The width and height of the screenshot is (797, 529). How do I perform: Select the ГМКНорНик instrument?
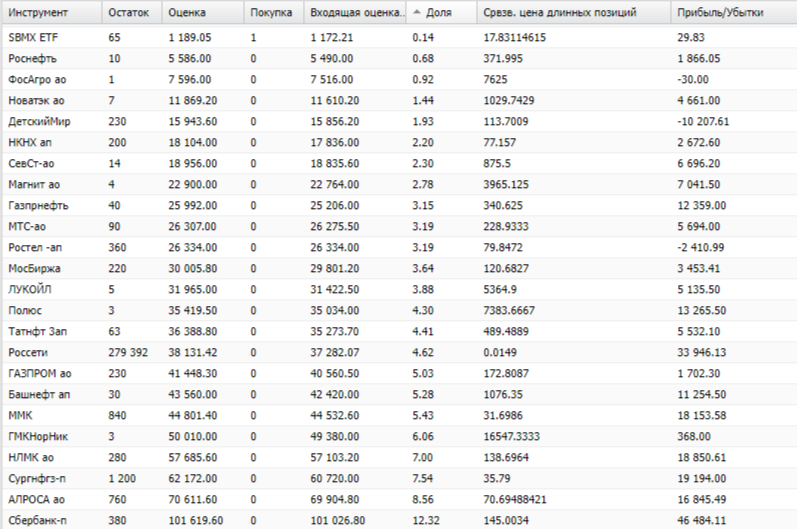pyautogui.click(x=38, y=437)
